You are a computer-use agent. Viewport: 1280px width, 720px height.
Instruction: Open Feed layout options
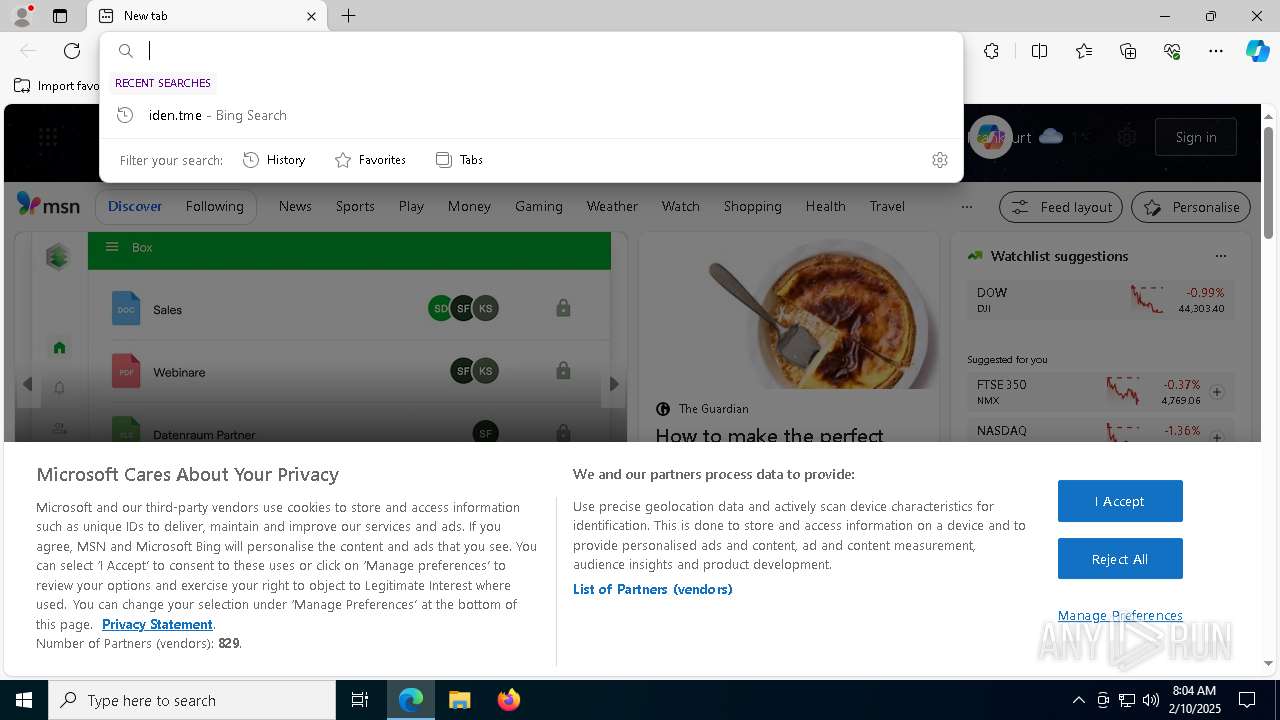(x=1062, y=207)
